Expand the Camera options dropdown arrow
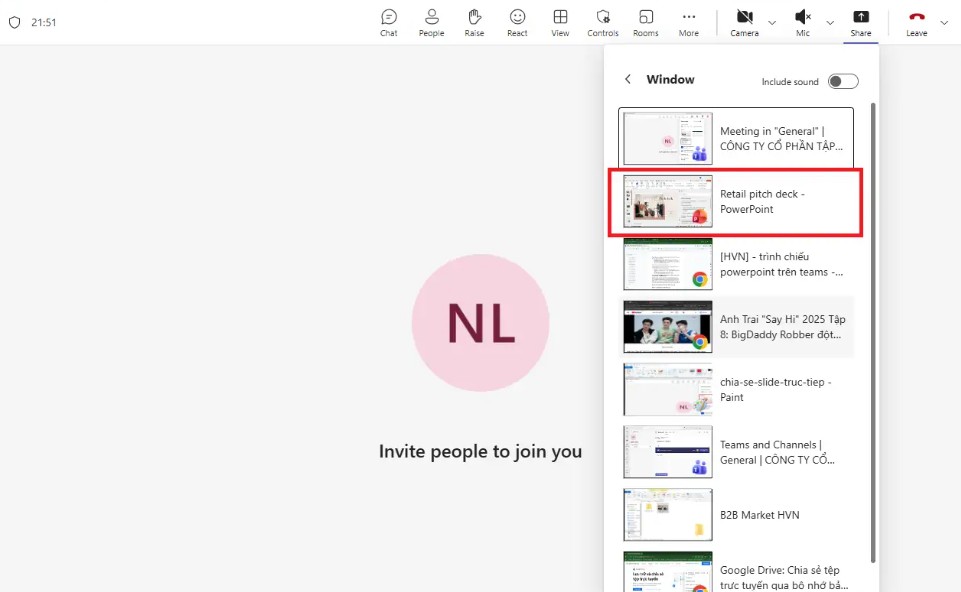Viewport: 961px width, 592px height. pos(772,22)
